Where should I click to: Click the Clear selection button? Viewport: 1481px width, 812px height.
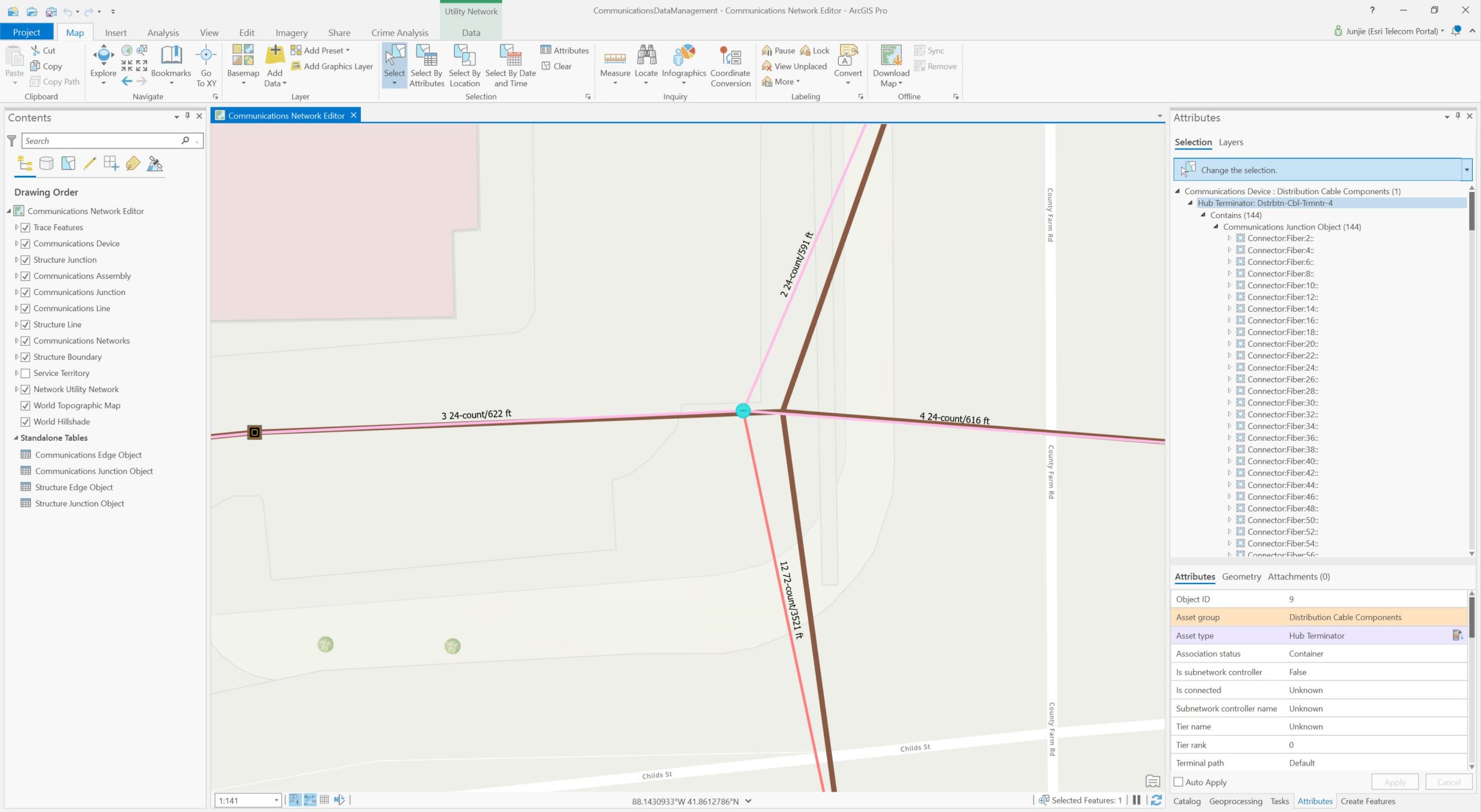[x=557, y=66]
